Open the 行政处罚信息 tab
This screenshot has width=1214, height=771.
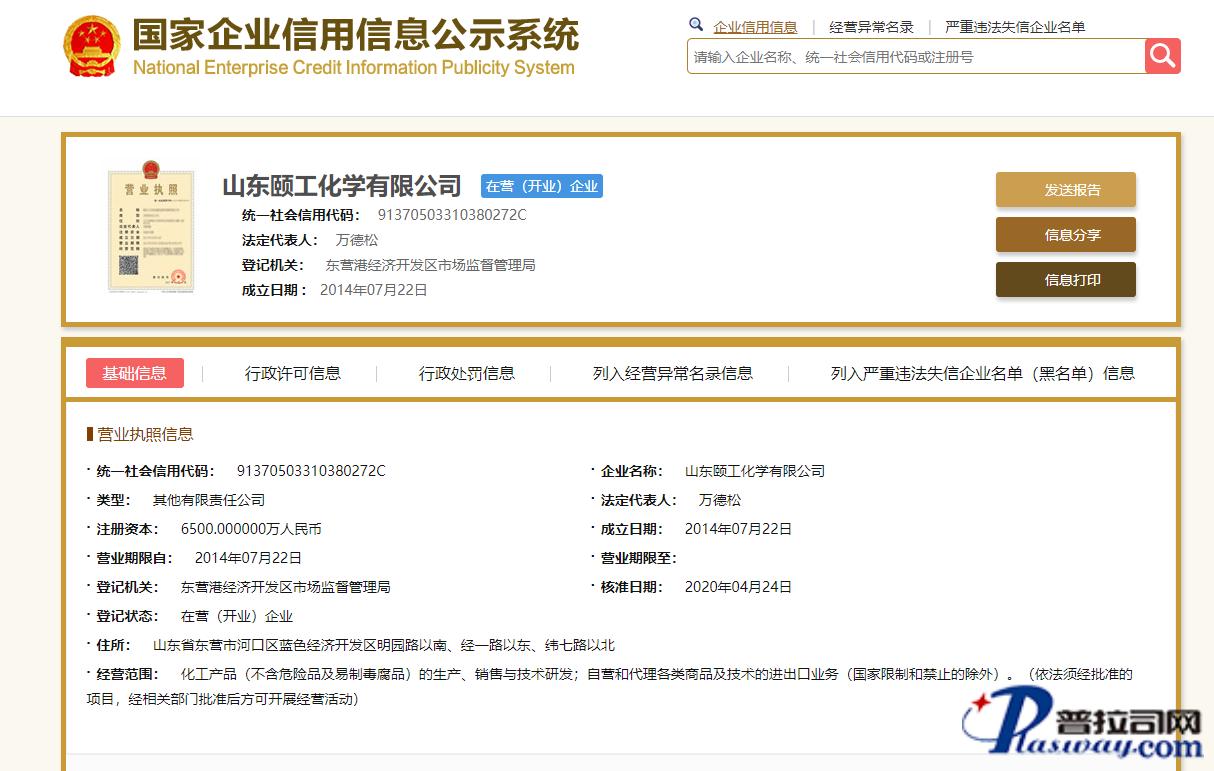tap(467, 373)
